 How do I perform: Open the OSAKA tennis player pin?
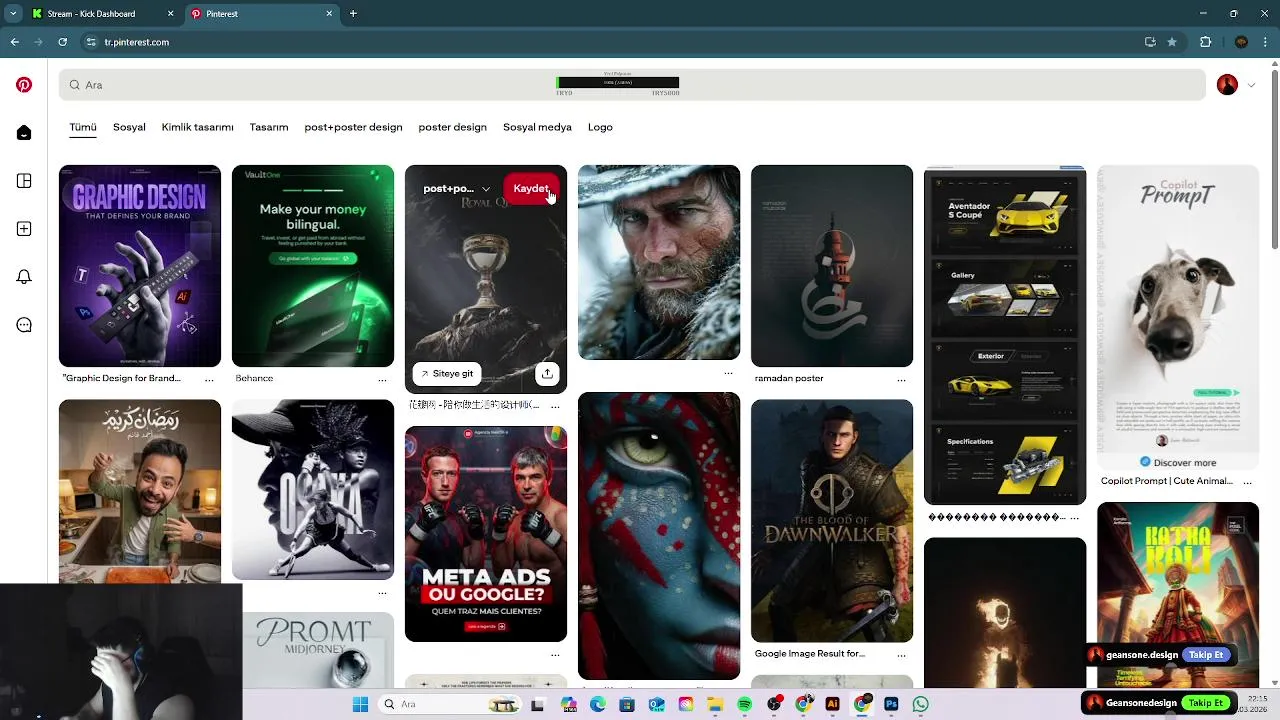click(313, 489)
